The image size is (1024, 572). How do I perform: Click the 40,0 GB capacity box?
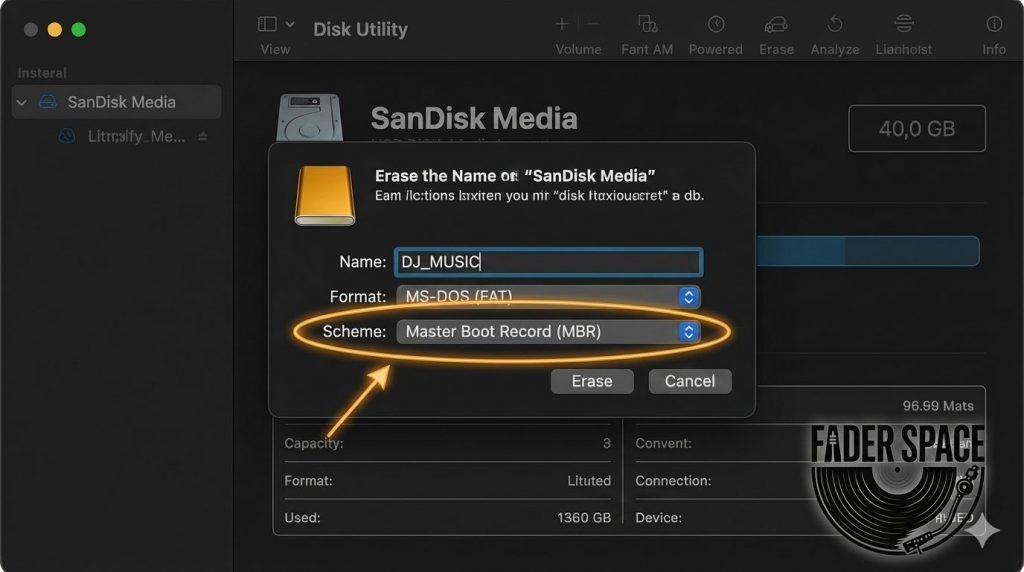[x=916, y=129]
